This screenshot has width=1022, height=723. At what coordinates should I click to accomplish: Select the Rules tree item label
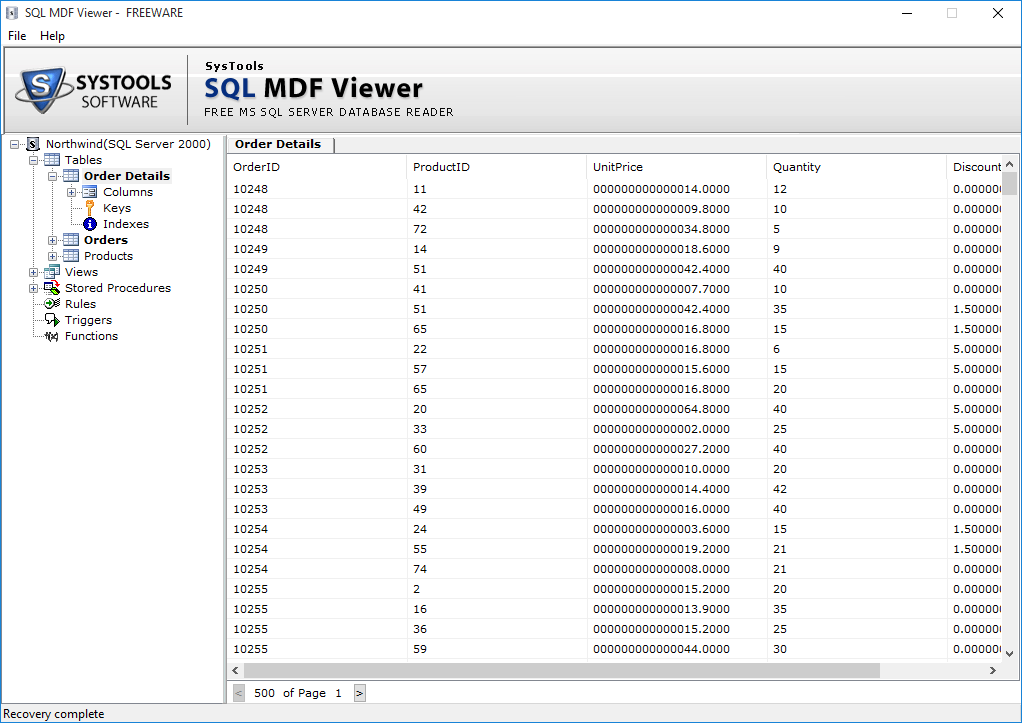pyautogui.click(x=80, y=304)
